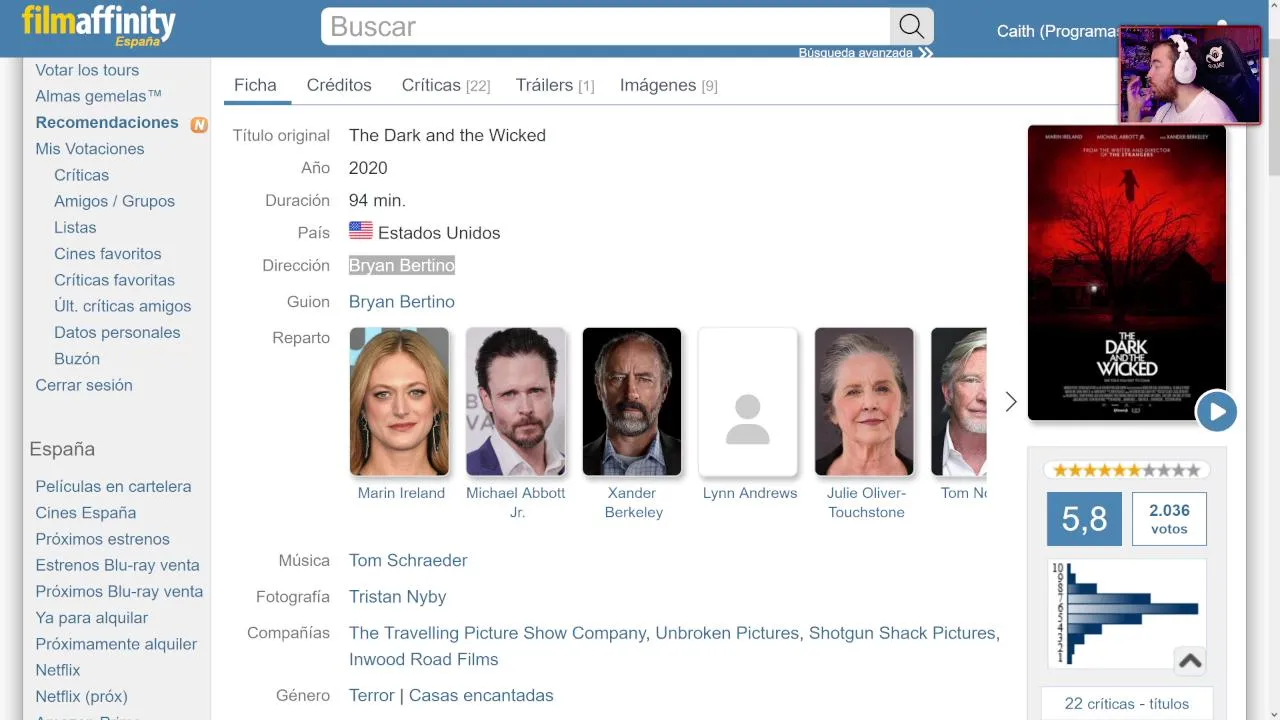Click the star rating bar

1127,470
